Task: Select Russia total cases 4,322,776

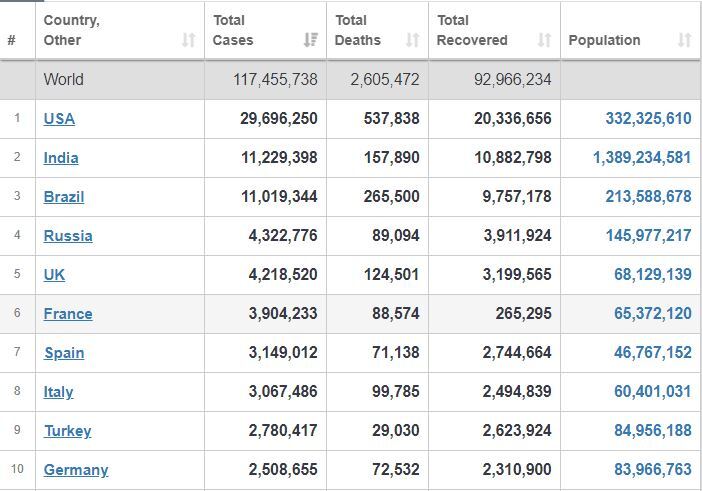Action: (283, 235)
